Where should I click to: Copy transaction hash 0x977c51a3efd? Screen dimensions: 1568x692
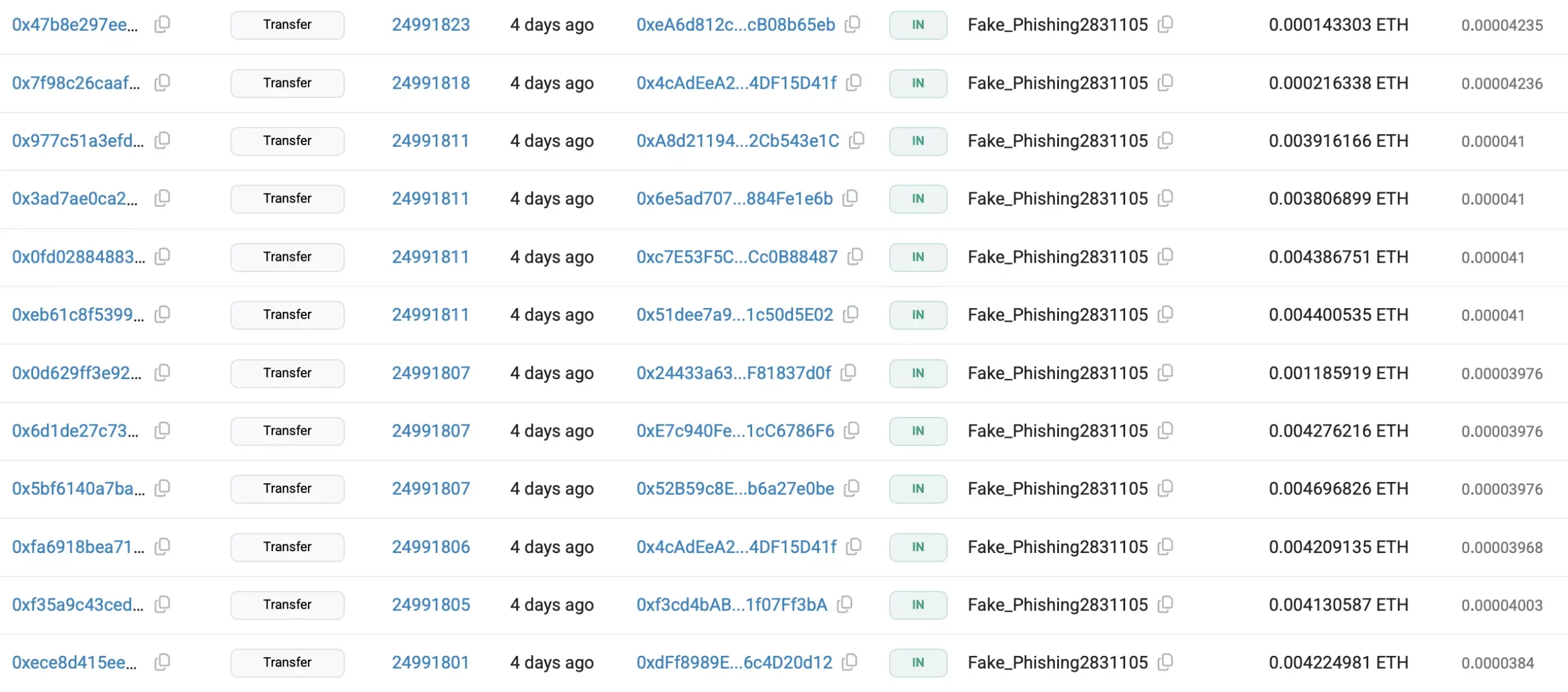point(162,140)
